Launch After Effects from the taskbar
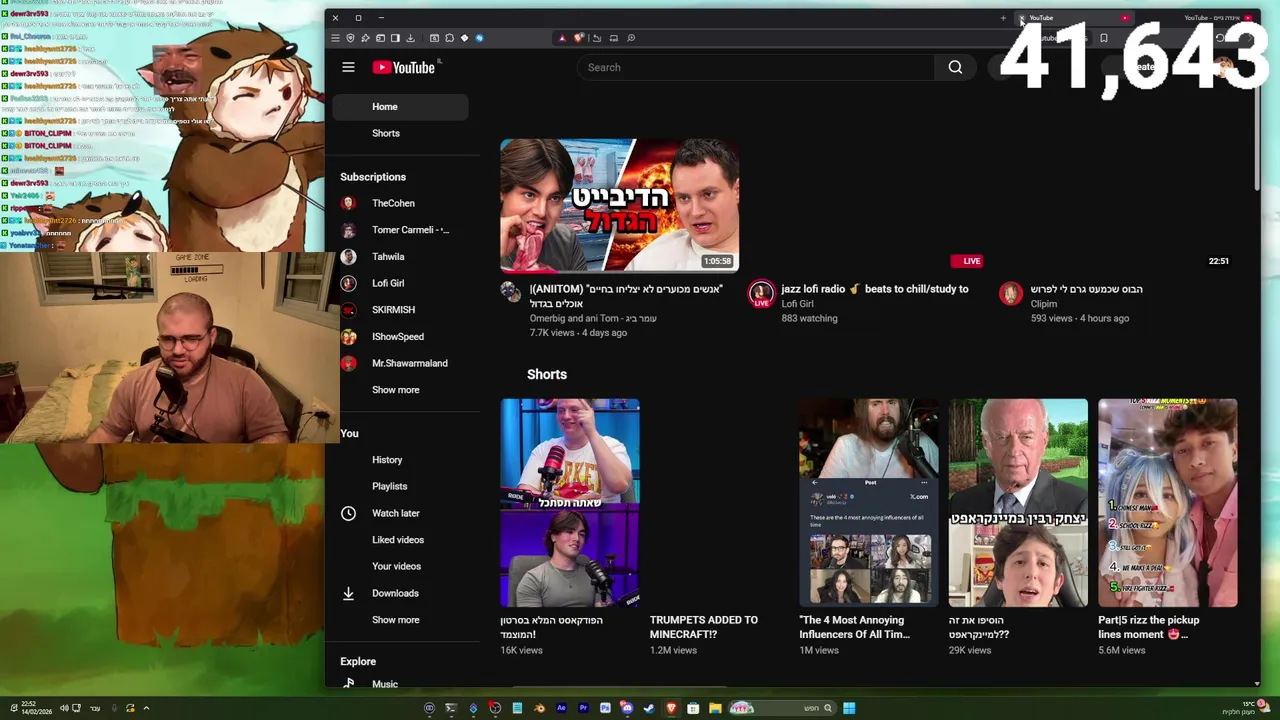Image resolution: width=1280 pixels, height=720 pixels. [561, 708]
